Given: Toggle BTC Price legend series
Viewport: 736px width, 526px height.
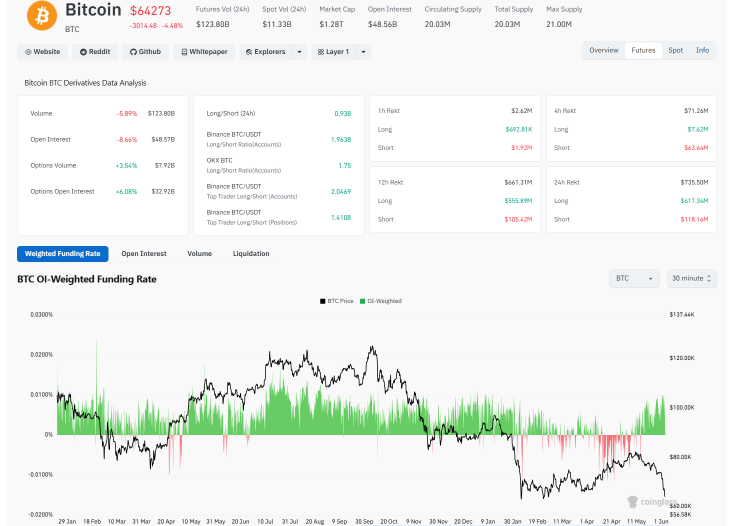Looking at the screenshot, I should click(x=337, y=301).
